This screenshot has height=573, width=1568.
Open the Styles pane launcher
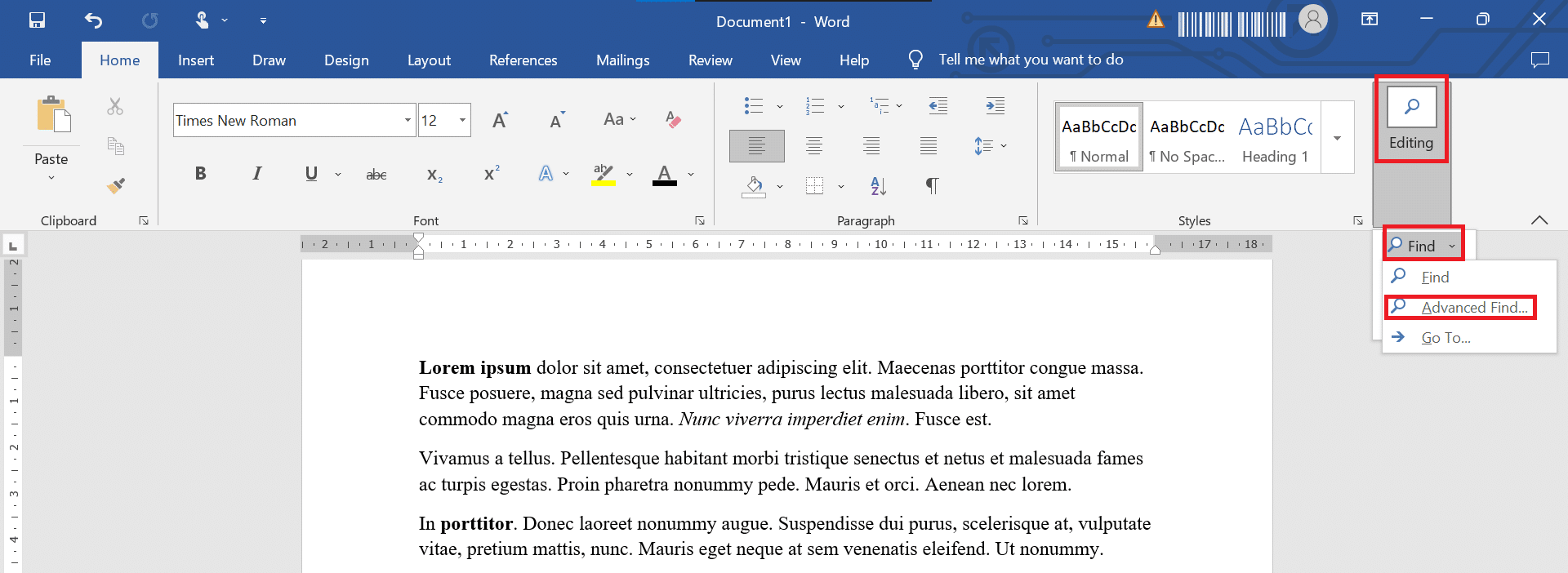(x=1358, y=220)
